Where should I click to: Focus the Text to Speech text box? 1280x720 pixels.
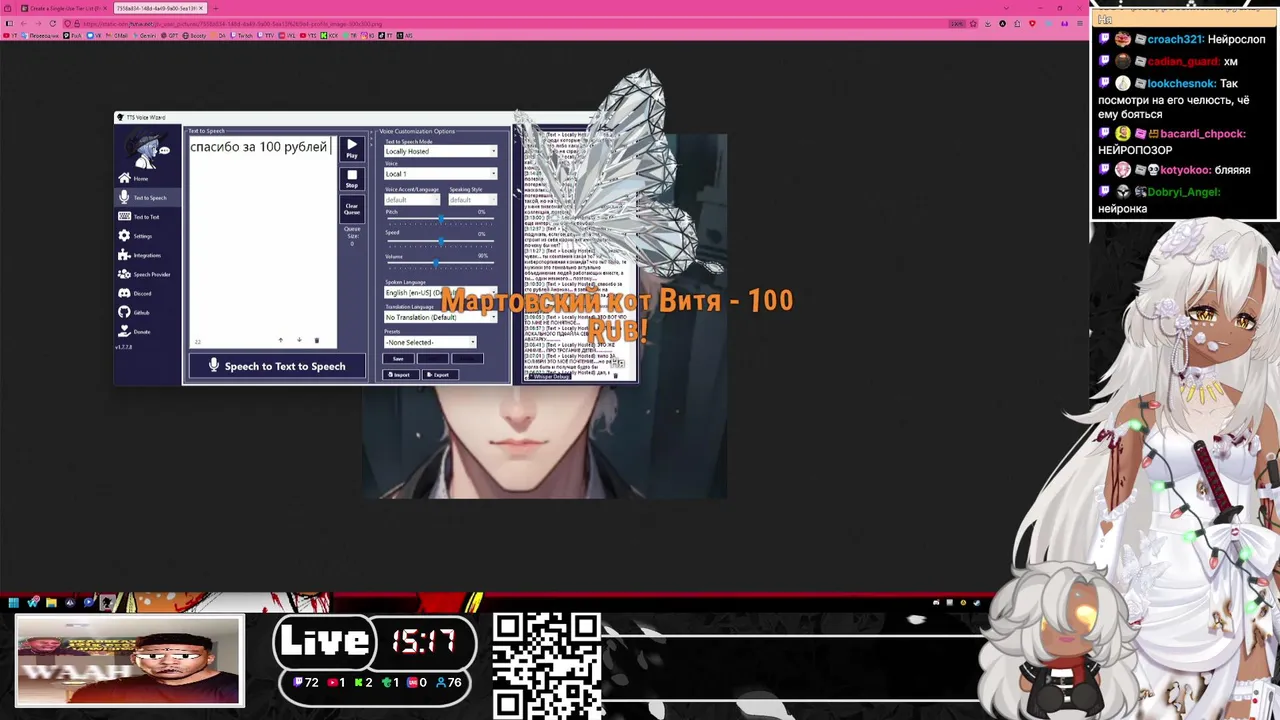point(262,242)
